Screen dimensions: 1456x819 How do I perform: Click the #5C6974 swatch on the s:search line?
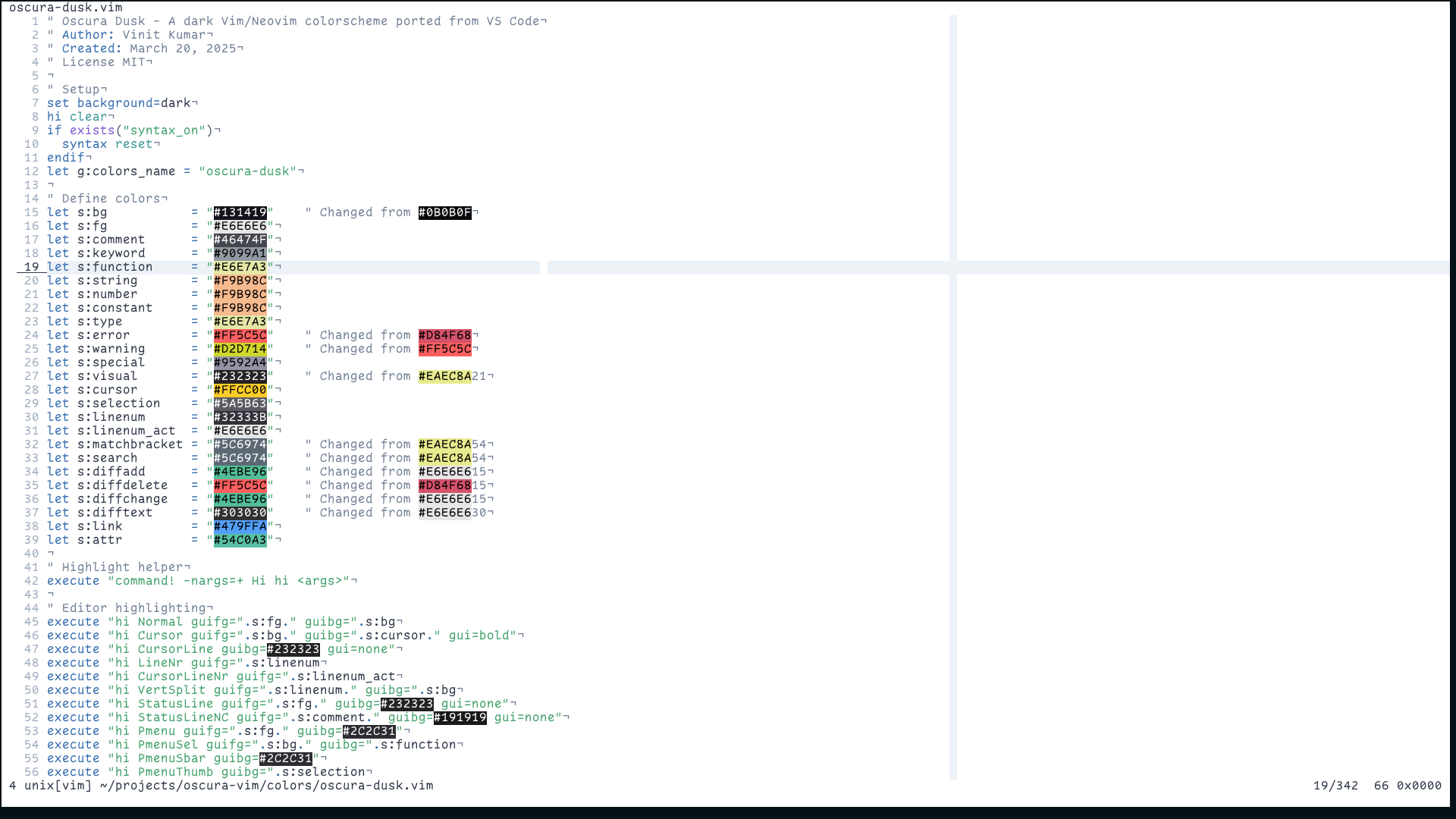pos(240,458)
